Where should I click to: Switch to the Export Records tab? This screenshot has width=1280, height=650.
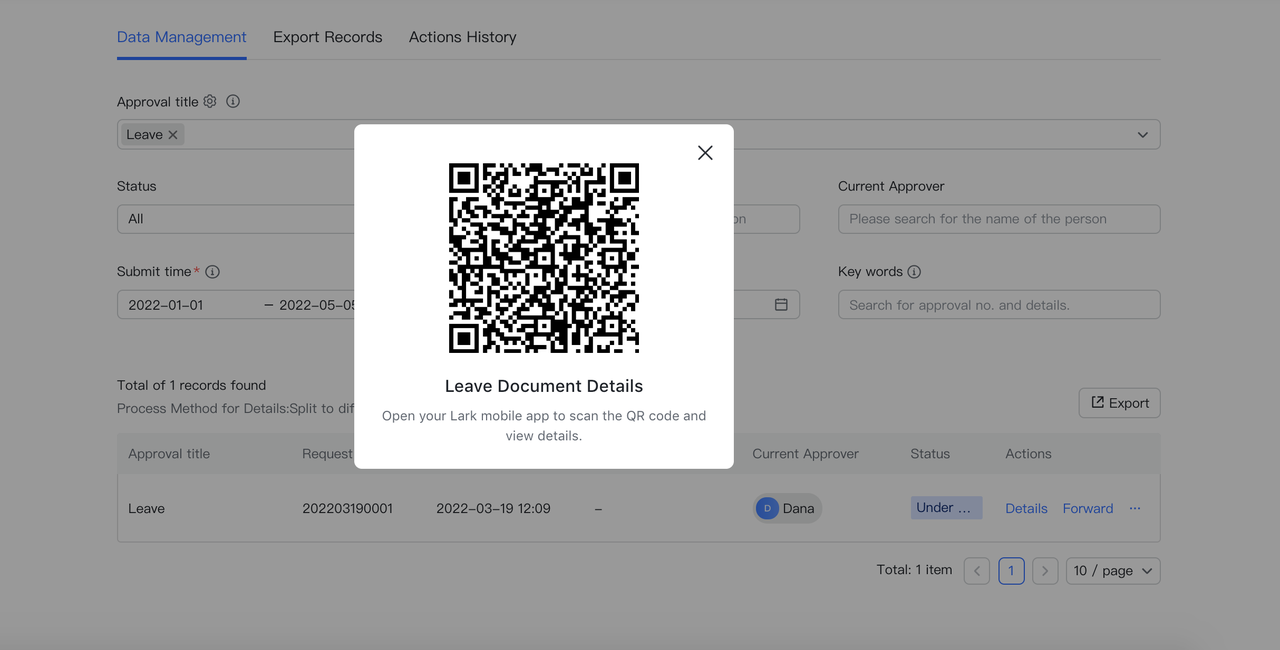328,37
